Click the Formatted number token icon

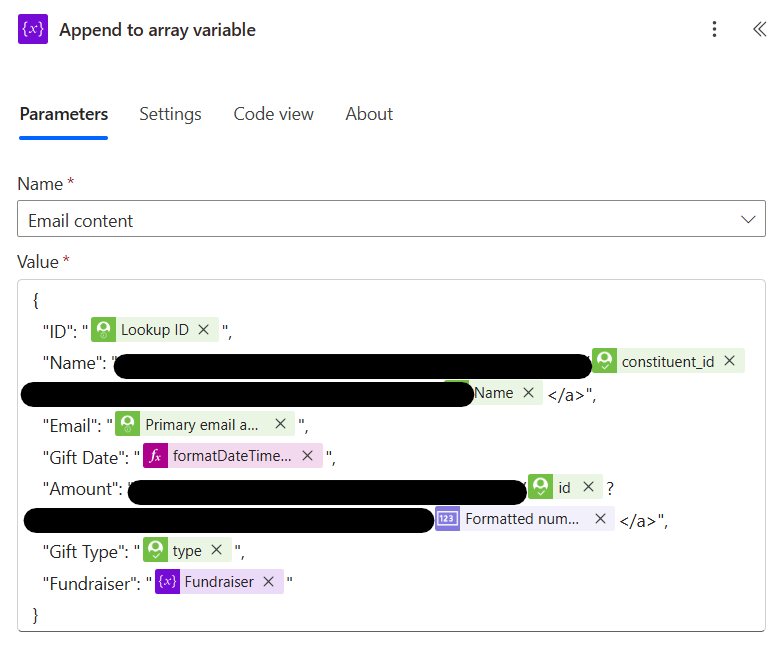[447, 519]
